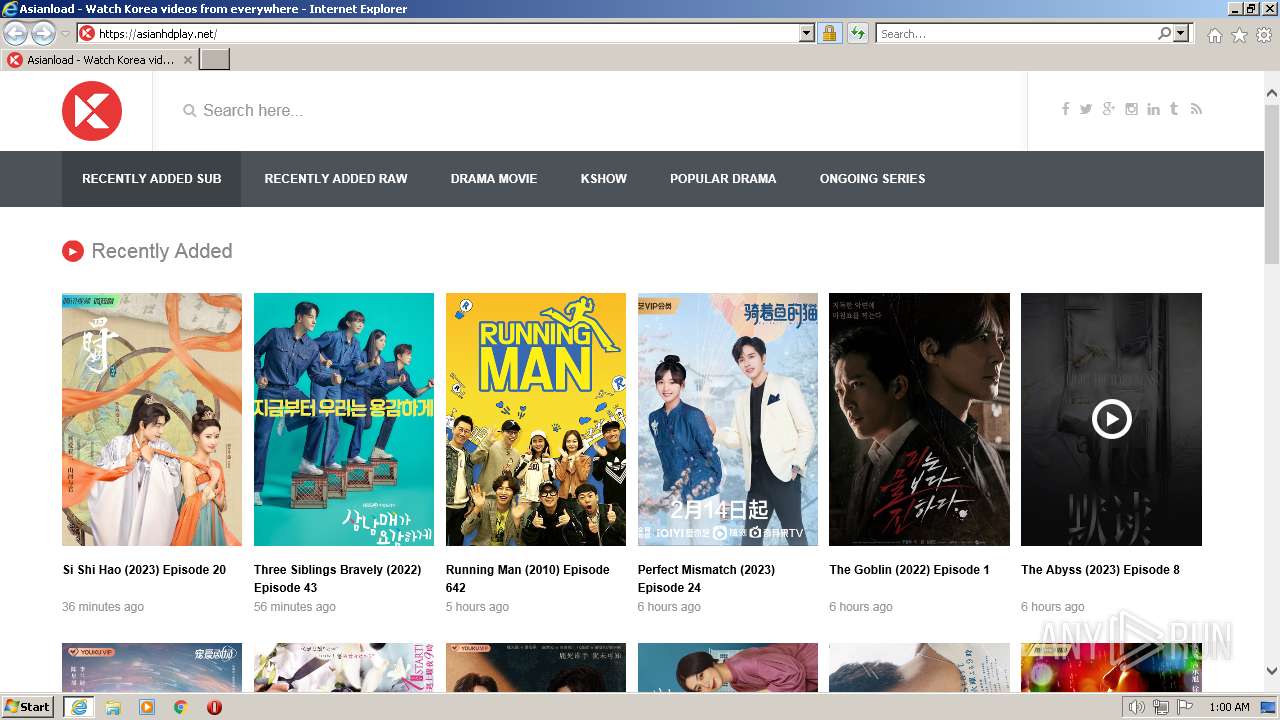Open the Running Man poster thumbnail
The image size is (1280, 720).
(x=536, y=419)
